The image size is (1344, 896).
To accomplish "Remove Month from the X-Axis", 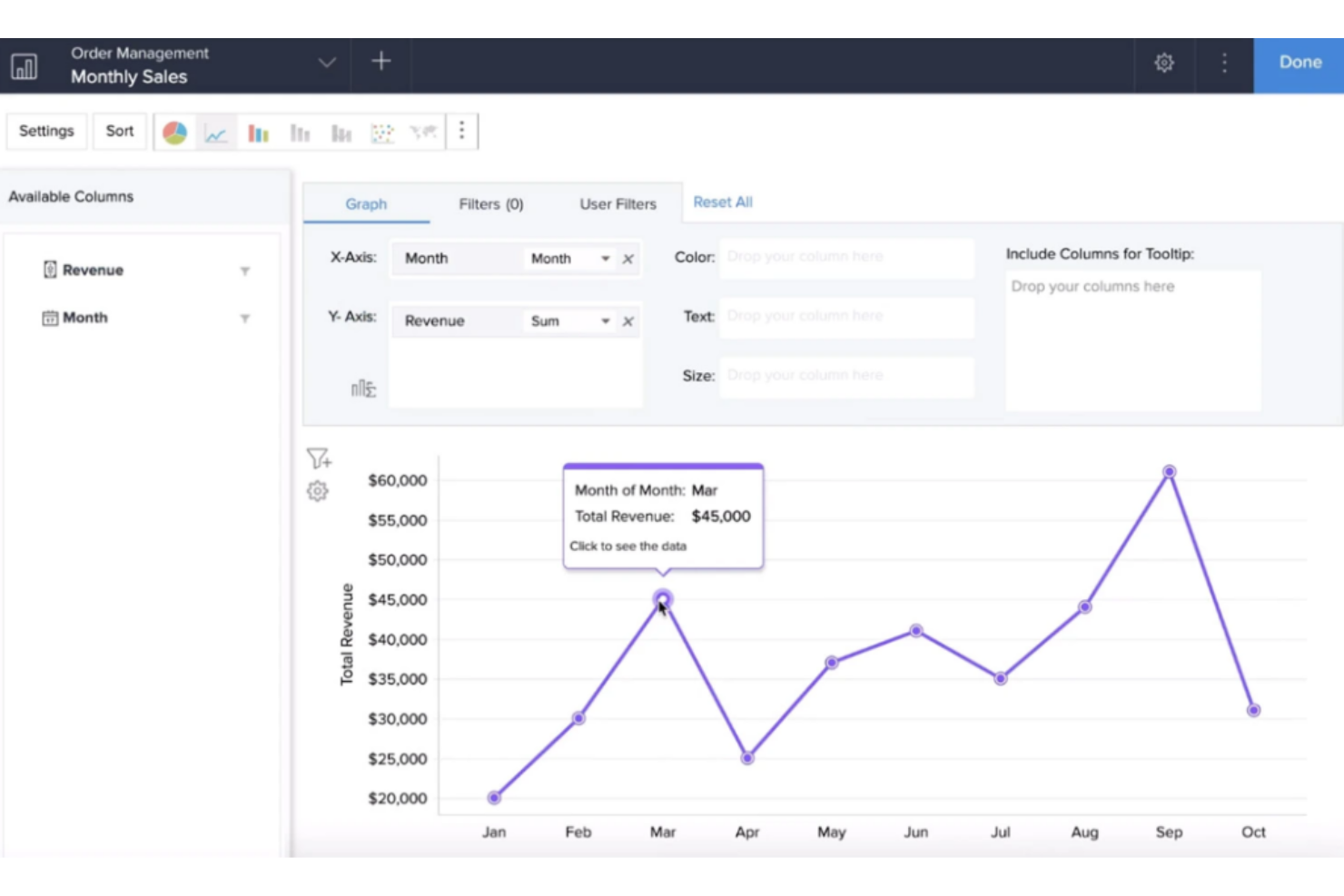I will point(628,259).
